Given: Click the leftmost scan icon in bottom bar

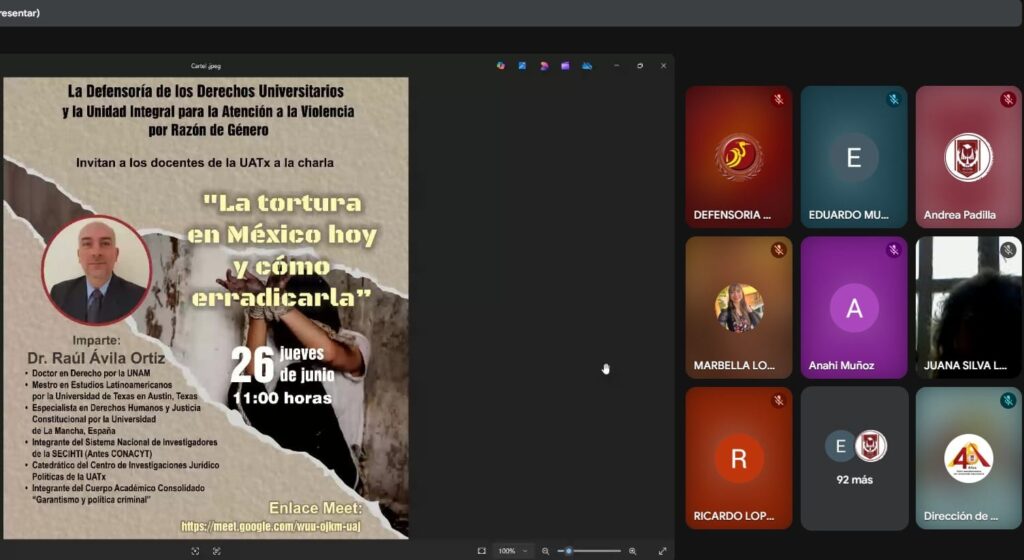Looking at the screenshot, I should point(195,551).
